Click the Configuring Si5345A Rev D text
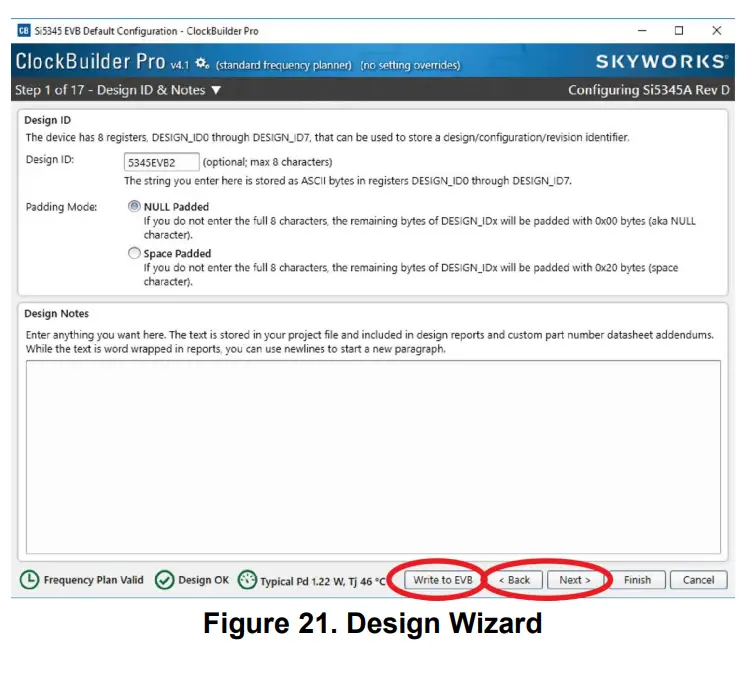The height and width of the screenshot is (685, 740). click(x=649, y=90)
